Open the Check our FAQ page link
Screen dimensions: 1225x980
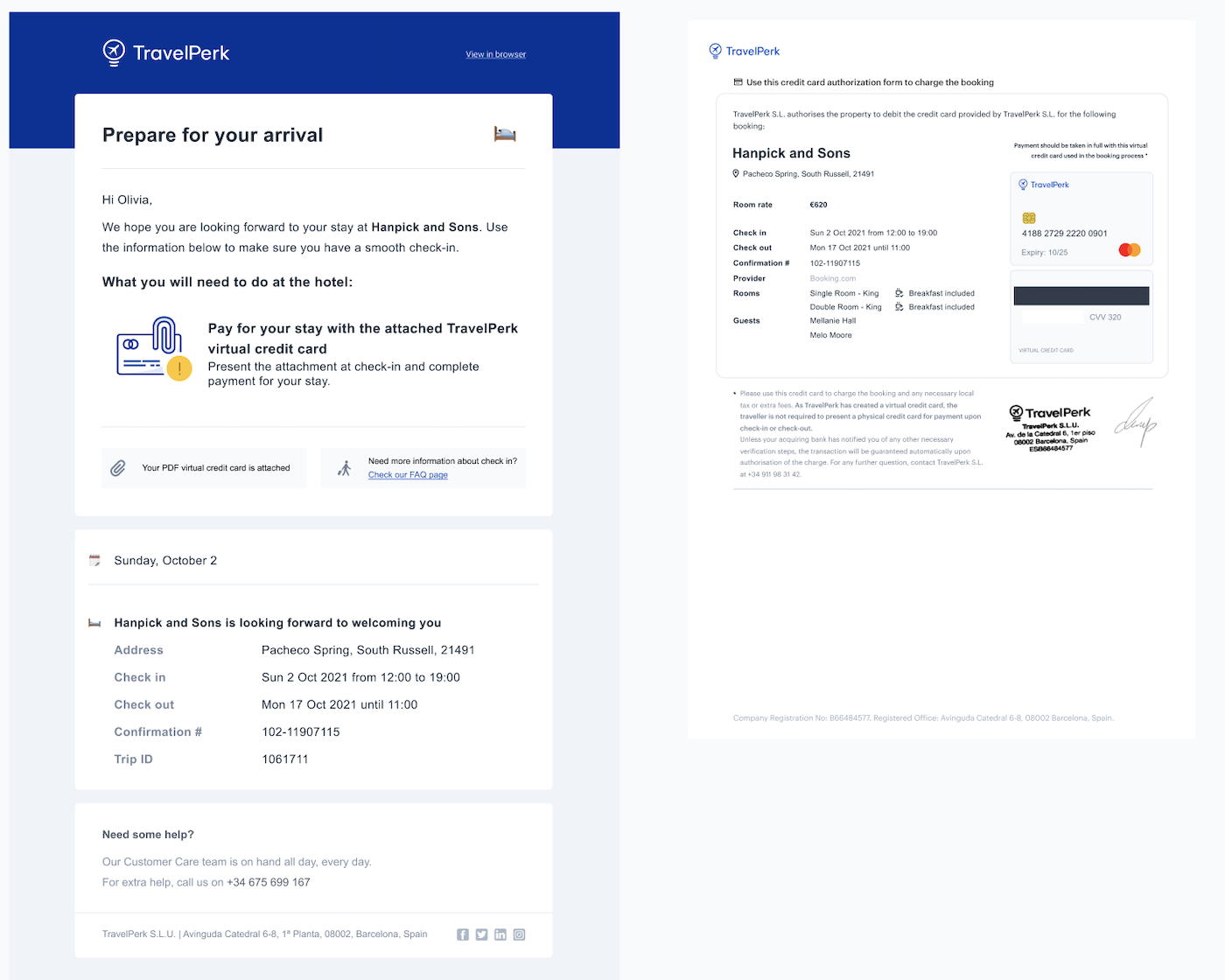point(408,475)
